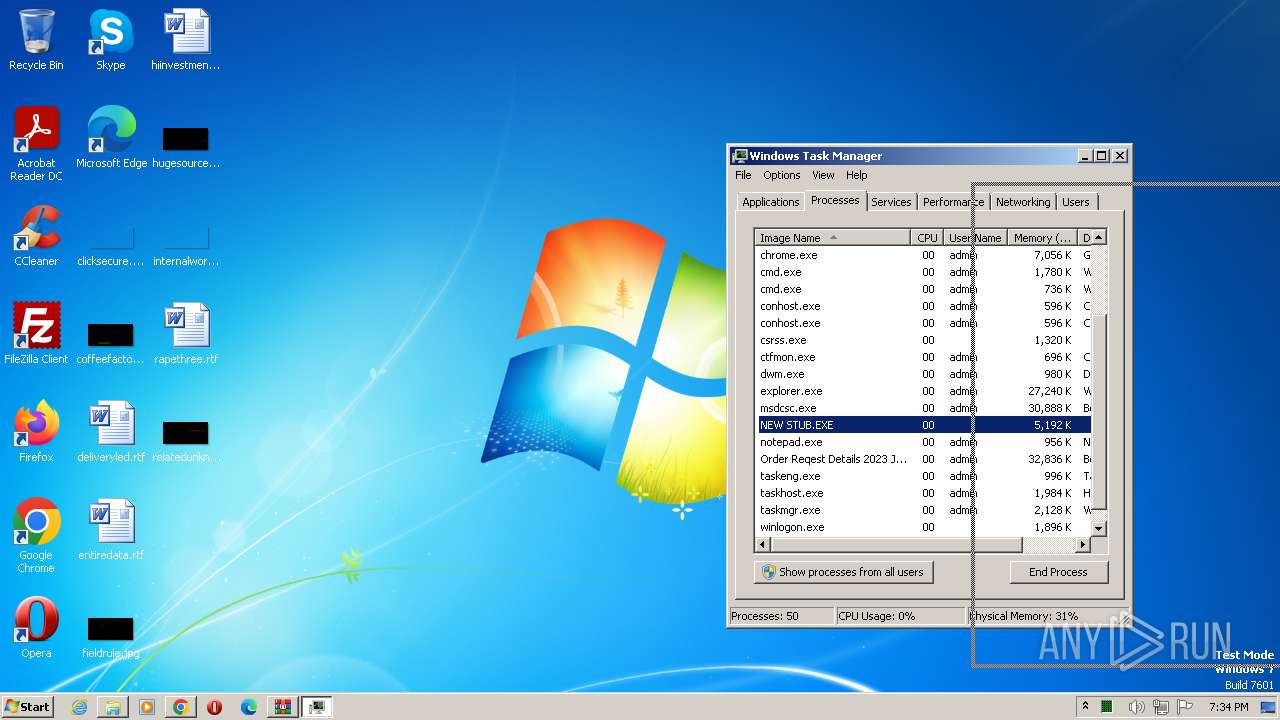Image resolution: width=1280 pixels, height=720 pixels.
Task: Open the Recycle Bin desktop icon
Action: [36, 40]
